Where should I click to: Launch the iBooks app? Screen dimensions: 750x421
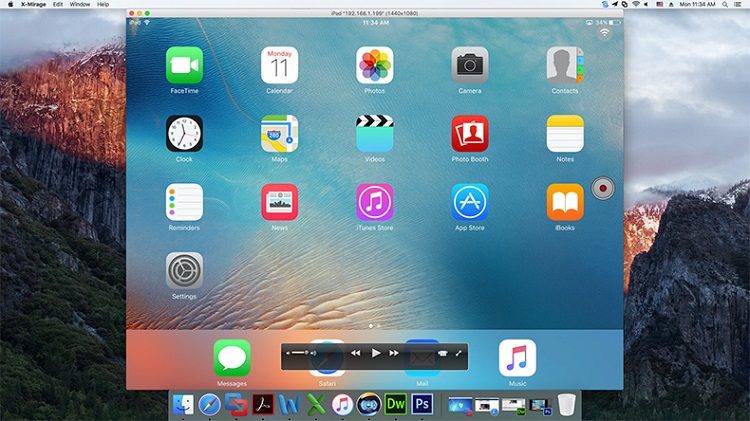(565, 202)
